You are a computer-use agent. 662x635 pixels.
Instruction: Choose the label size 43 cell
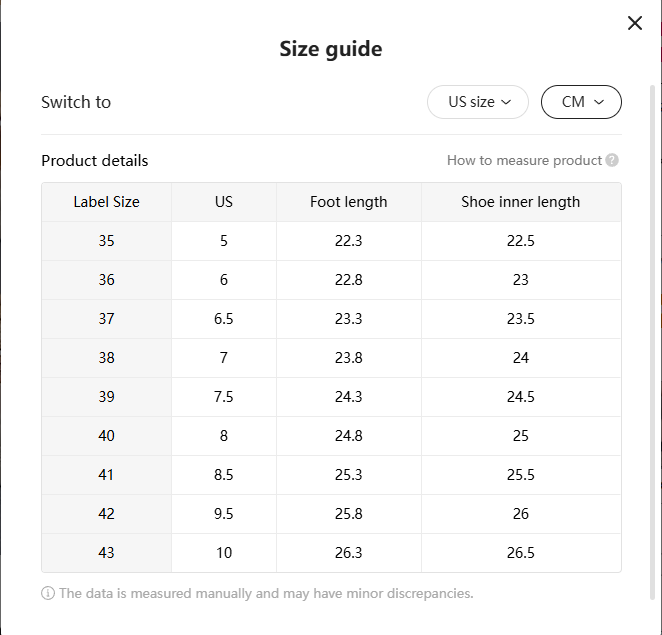(x=107, y=553)
